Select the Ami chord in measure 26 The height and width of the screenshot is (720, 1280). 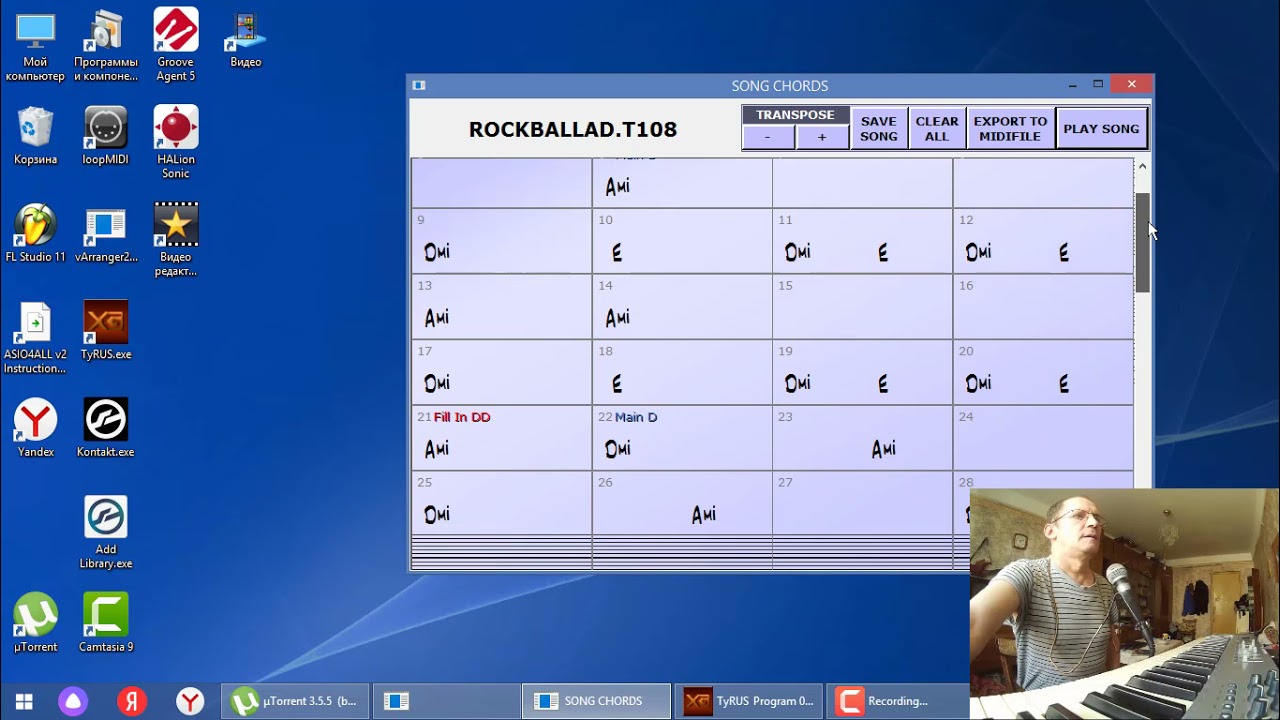[704, 515]
